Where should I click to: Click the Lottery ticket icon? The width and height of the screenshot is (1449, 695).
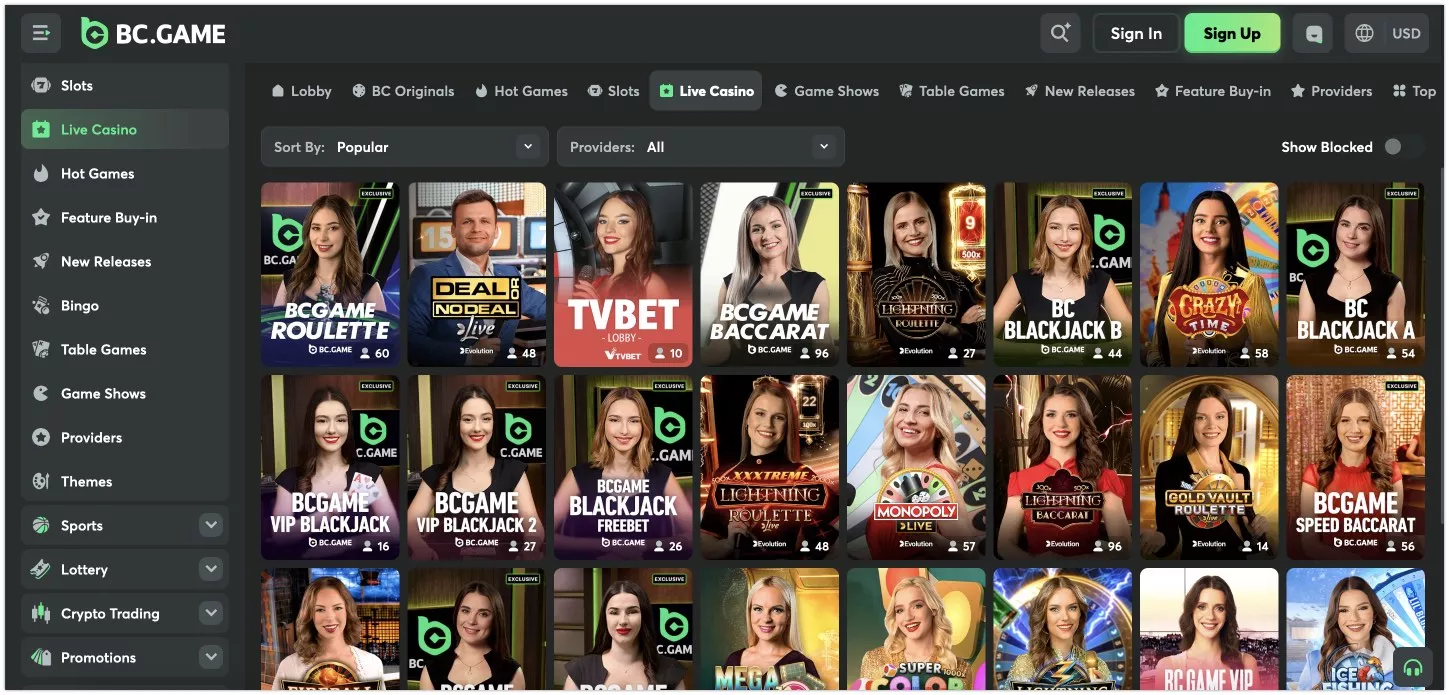point(41,569)
